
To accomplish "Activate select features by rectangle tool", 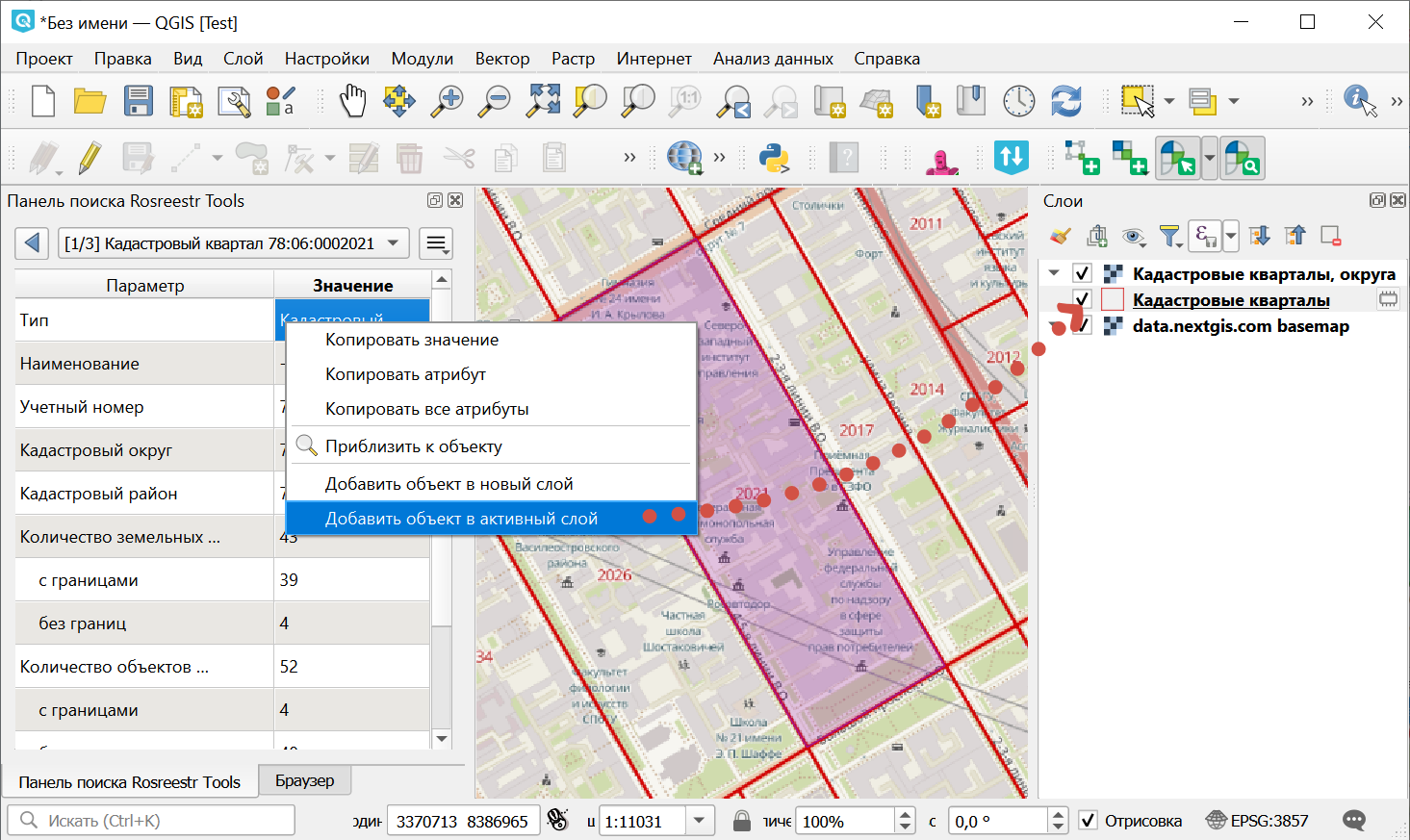I will click(1138, 101).
